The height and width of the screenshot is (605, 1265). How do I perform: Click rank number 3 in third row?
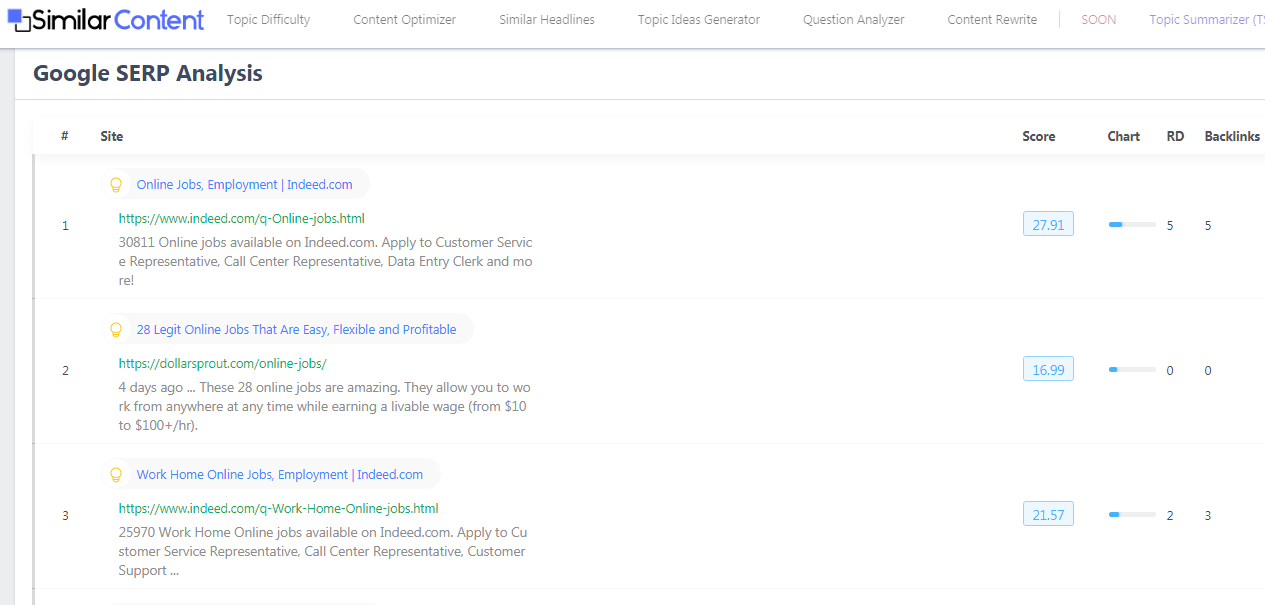point(66,516)
